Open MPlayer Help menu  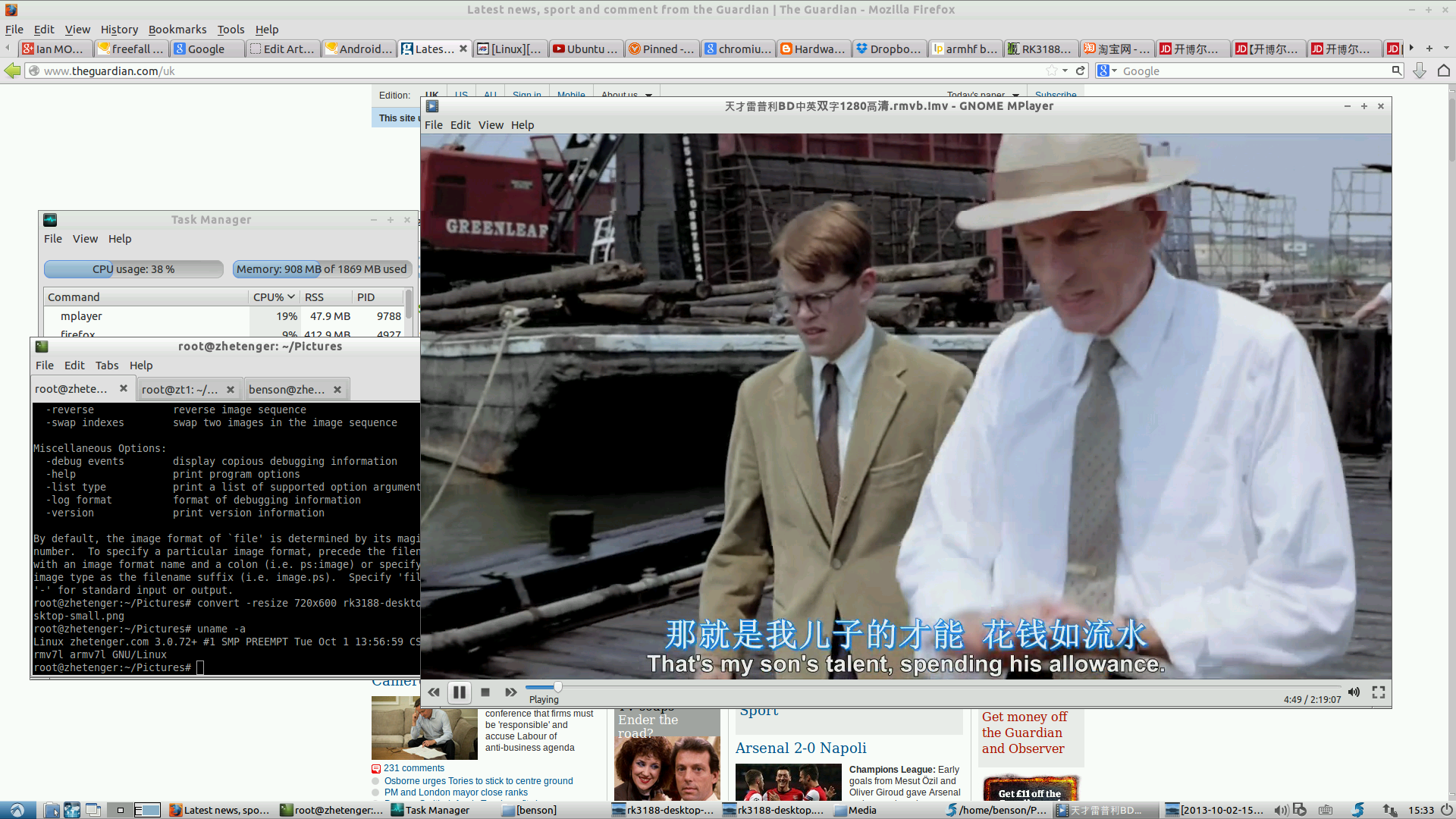click(x=522, y=125)
